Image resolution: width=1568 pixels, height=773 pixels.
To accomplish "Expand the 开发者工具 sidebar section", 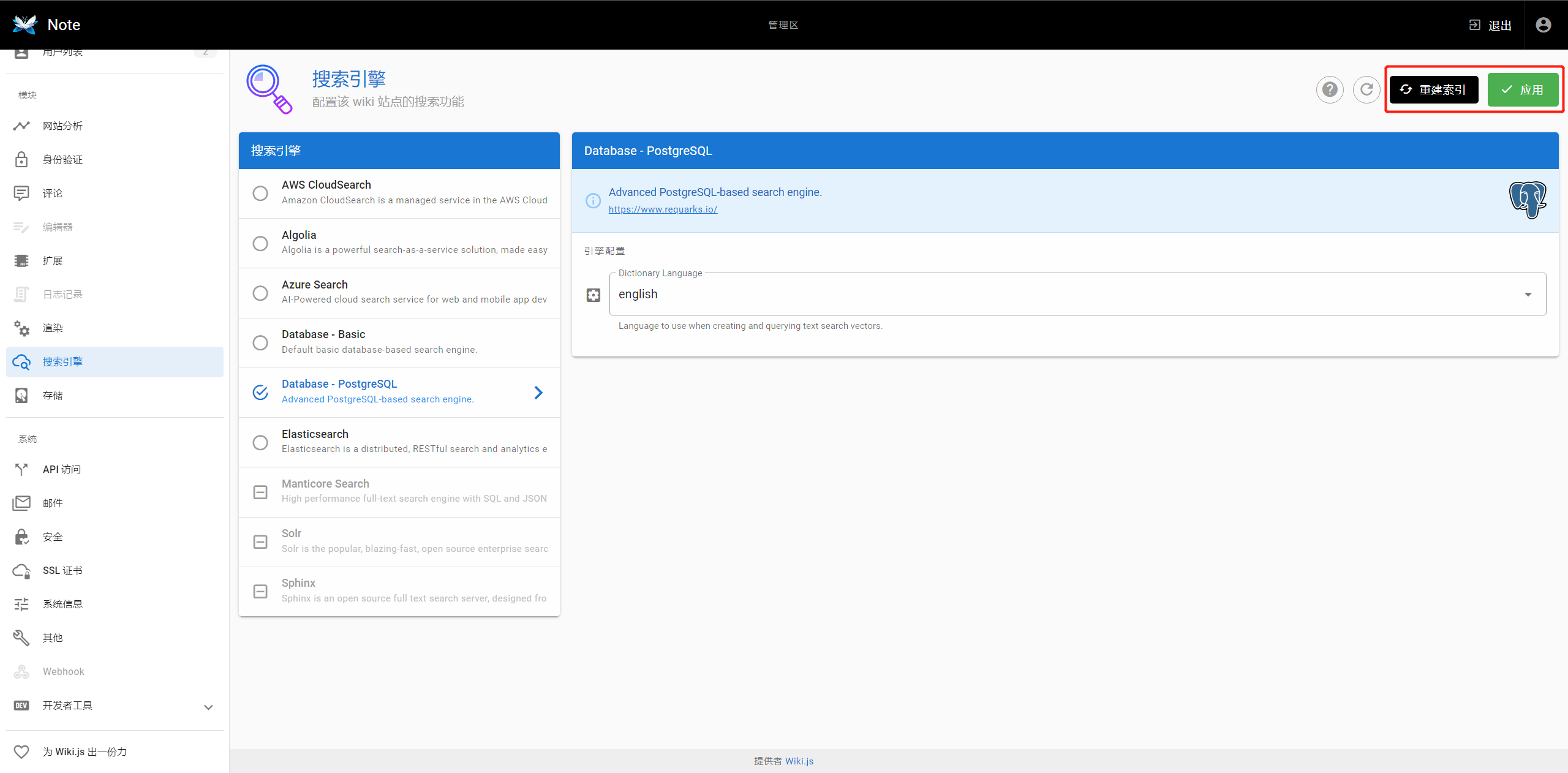I will [x=208, y=707].
